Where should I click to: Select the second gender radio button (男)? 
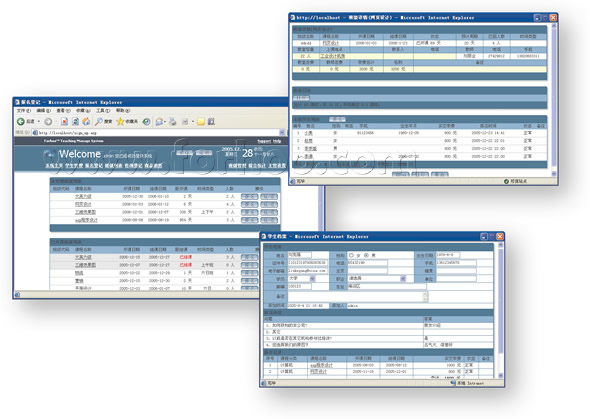pyautogui.click(x=366, y=255)
